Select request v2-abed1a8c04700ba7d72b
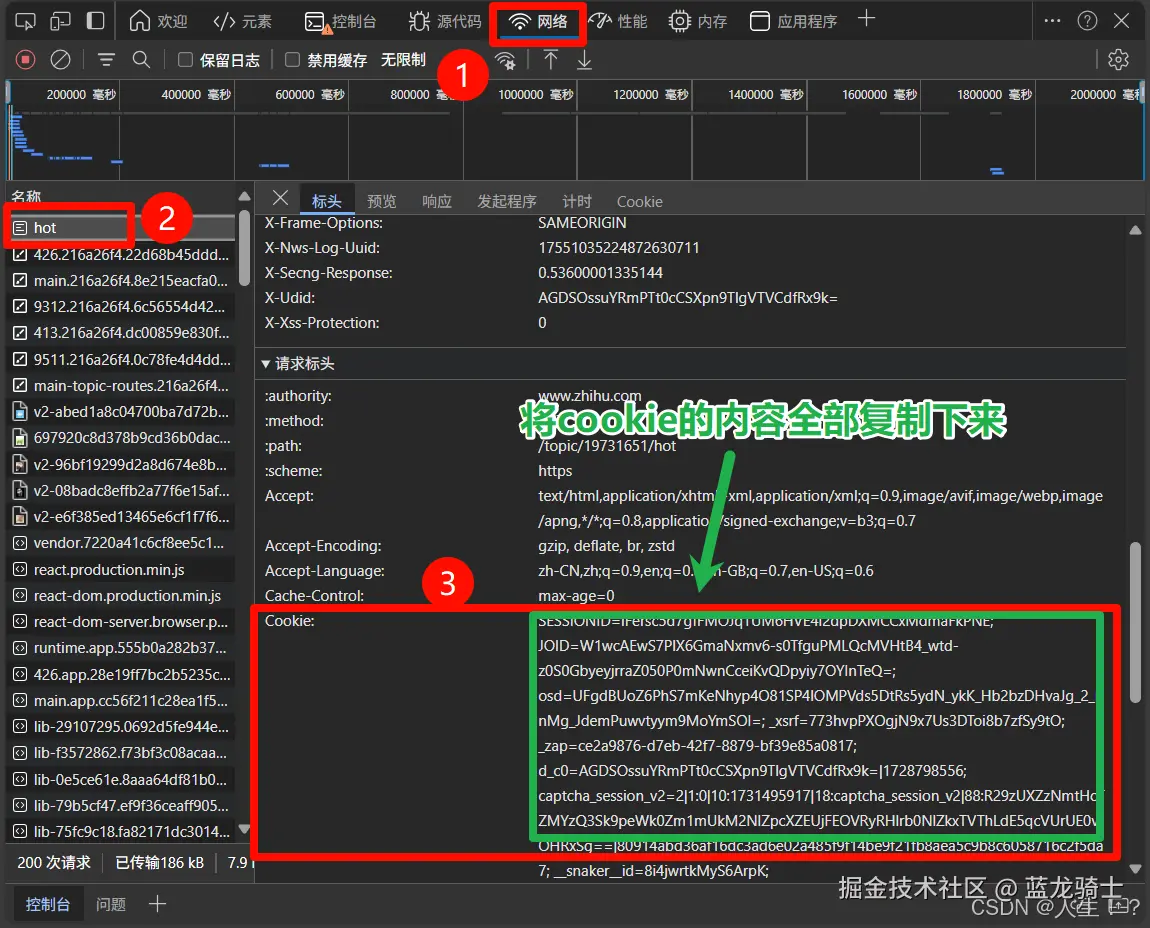Viewport: 1150px width, 928px height. (120, 412)
